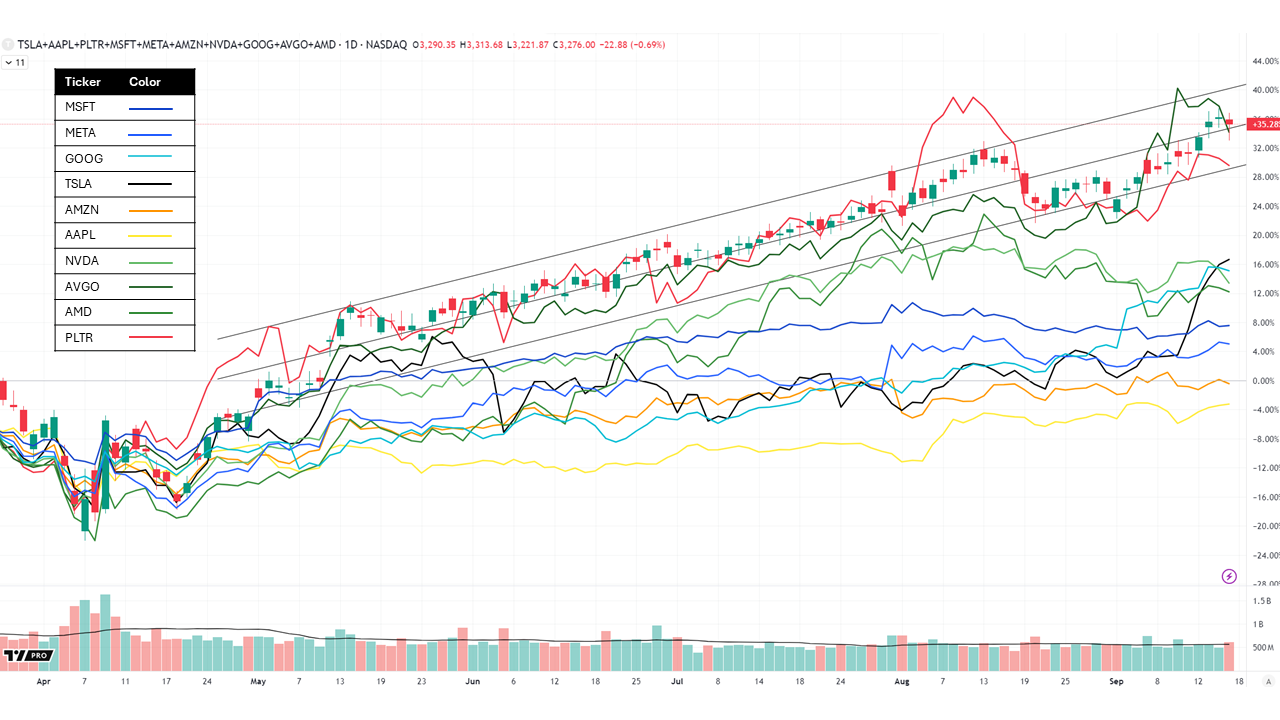Select the AMZN orange line swatch

(x=151, y=210)
